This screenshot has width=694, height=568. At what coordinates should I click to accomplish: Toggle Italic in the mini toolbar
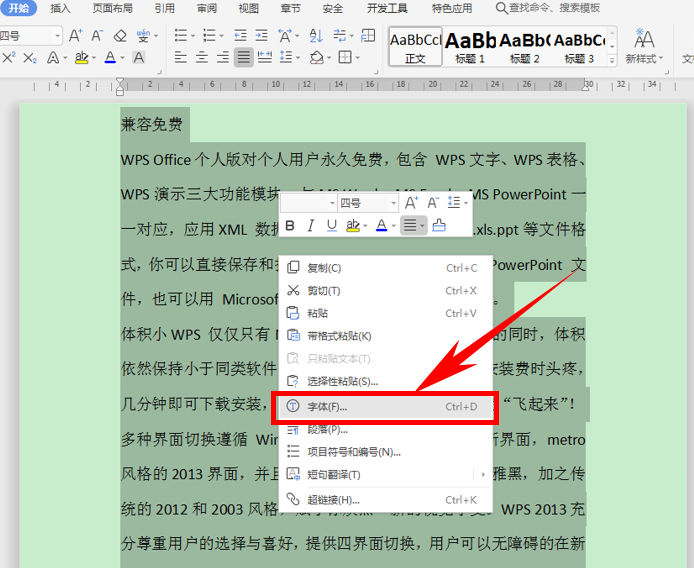311,226
